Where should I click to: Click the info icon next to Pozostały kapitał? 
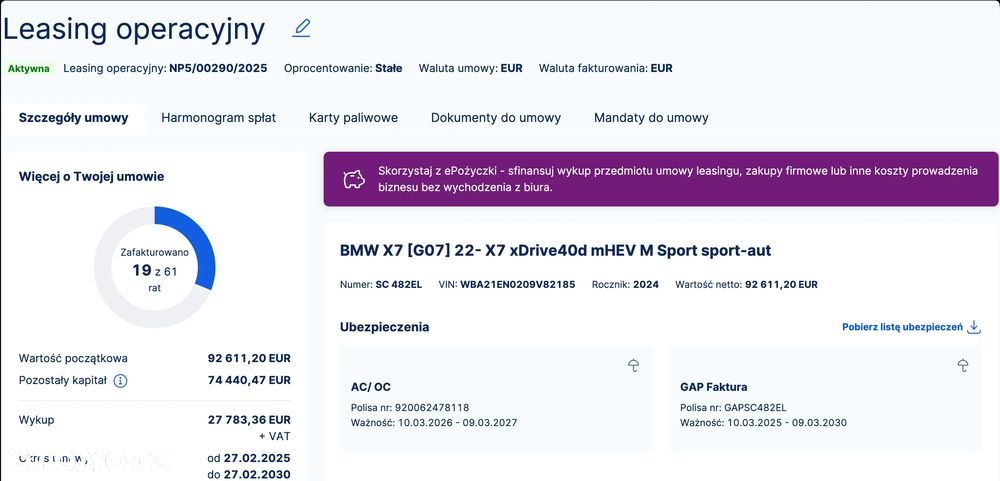pos(120,381)
